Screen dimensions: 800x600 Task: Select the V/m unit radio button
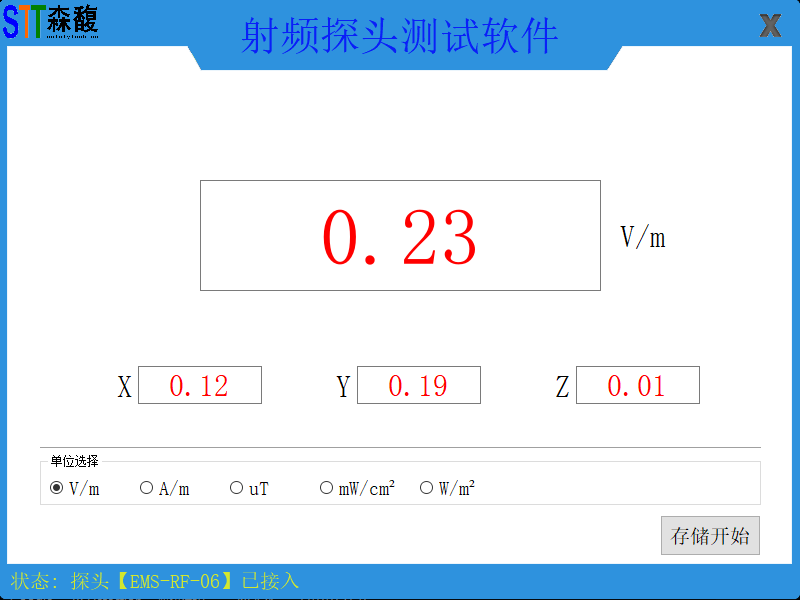click(58, 487)
